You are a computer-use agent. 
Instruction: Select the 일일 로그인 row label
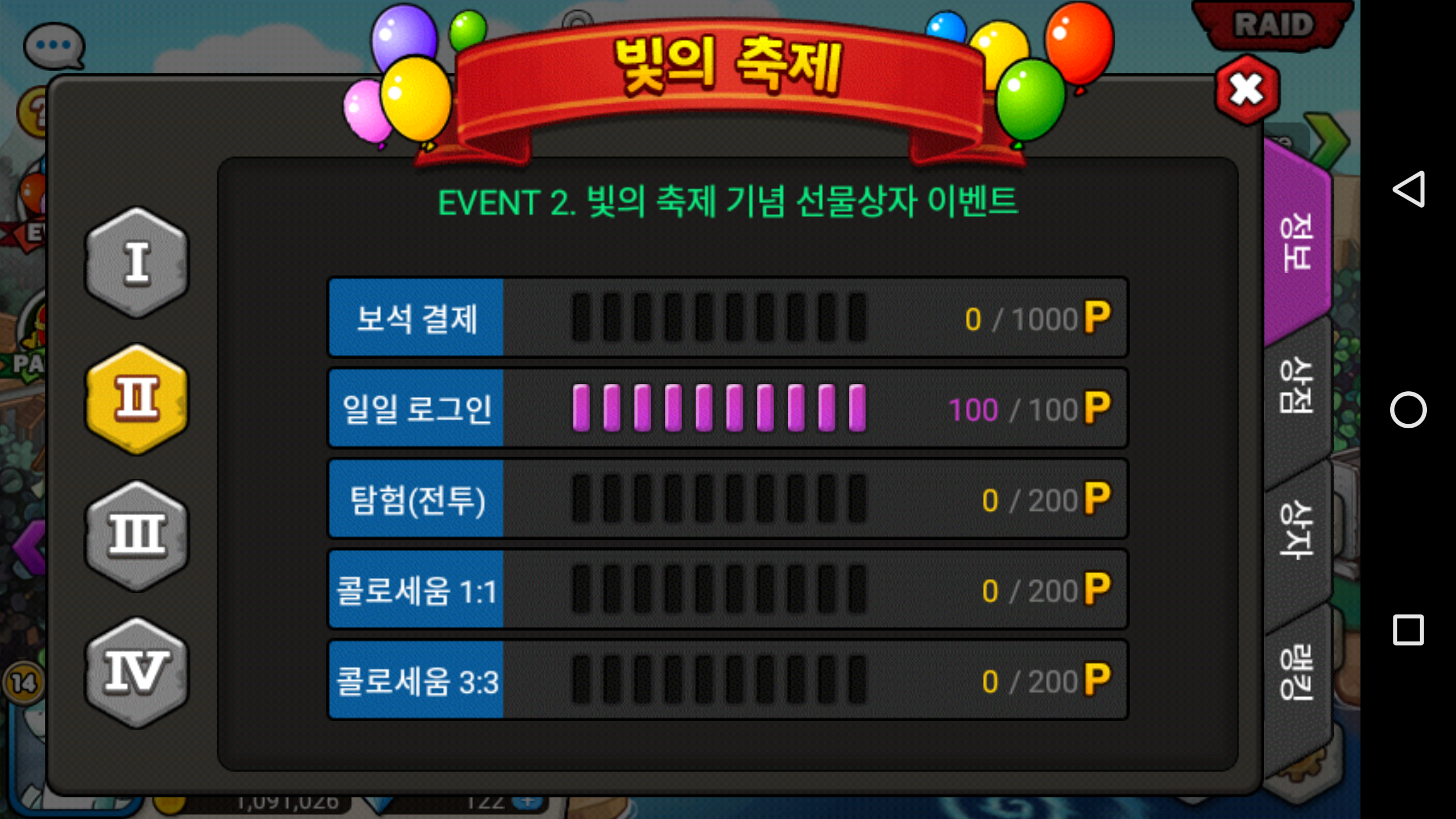click(416, 408)
